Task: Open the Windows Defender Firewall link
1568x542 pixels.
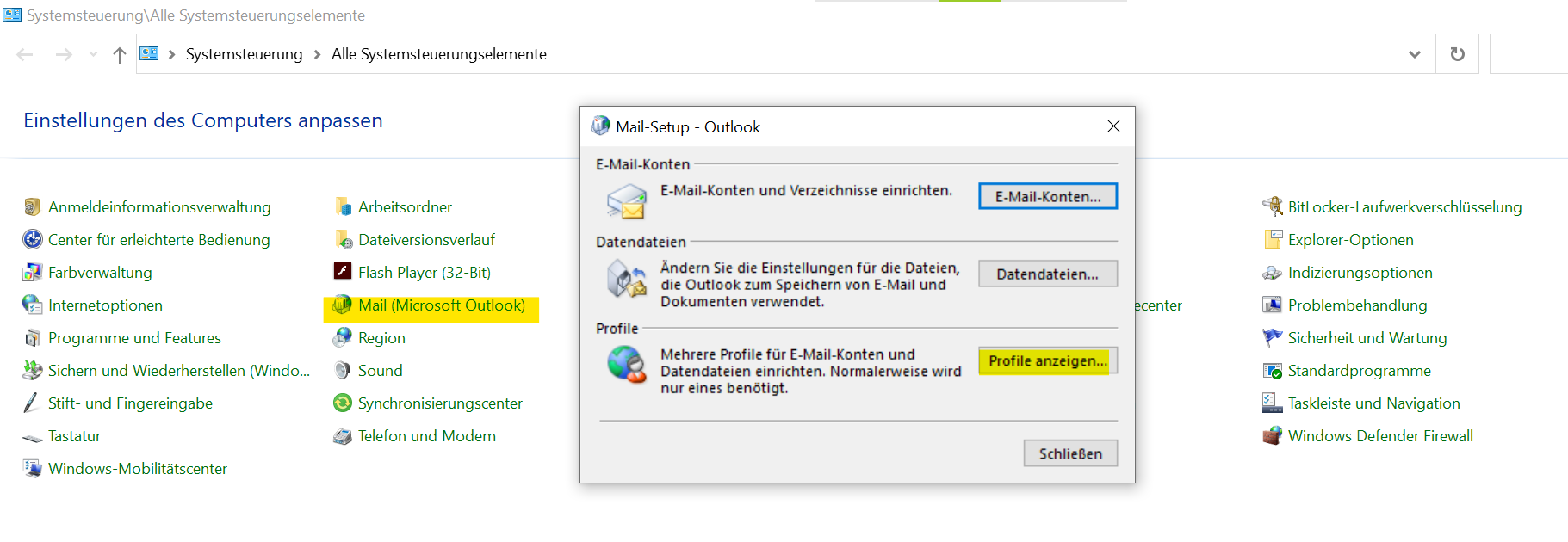Action: [1380, 436]
